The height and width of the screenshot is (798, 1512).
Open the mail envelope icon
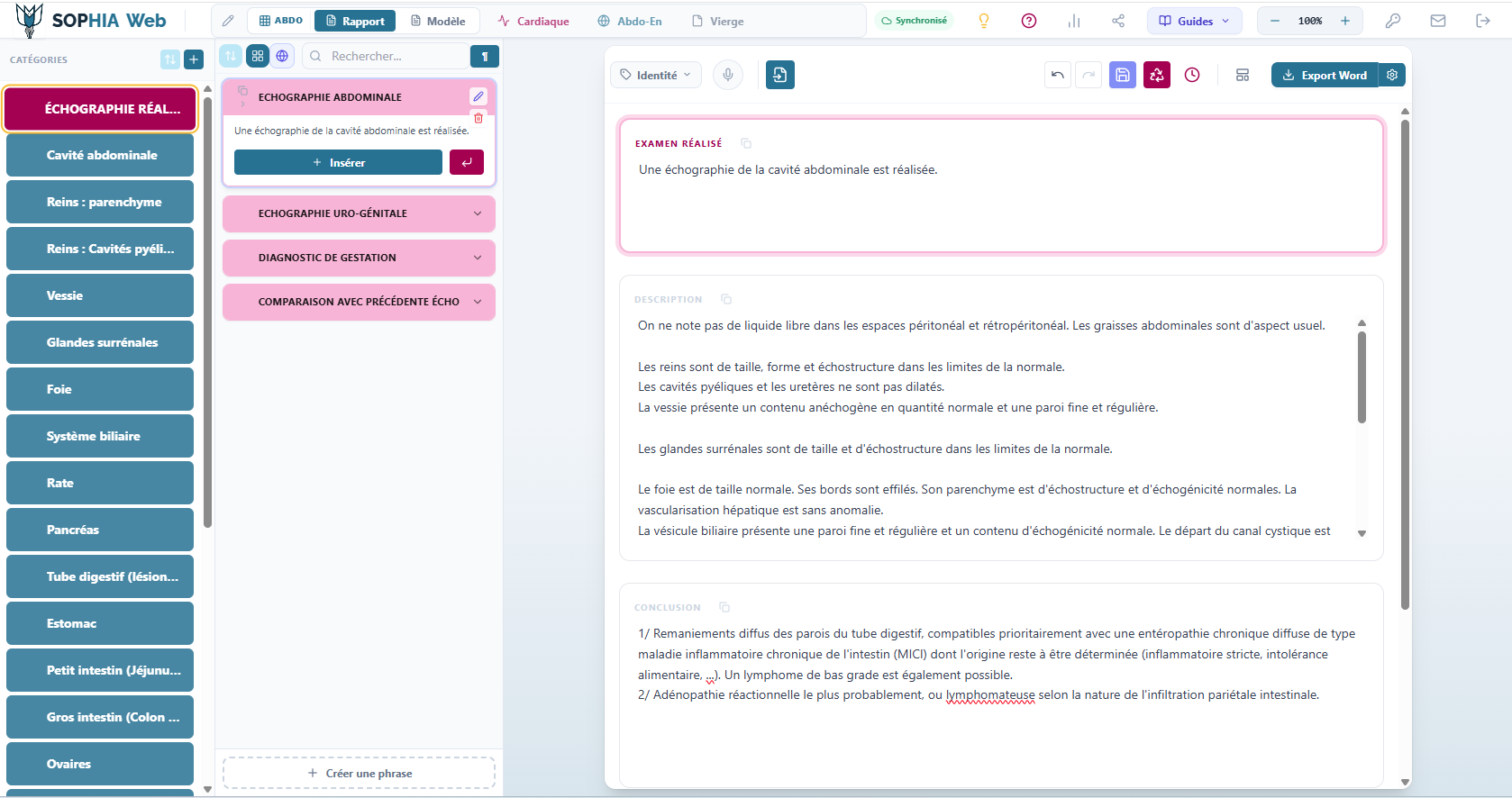[x=1438, y=21]
